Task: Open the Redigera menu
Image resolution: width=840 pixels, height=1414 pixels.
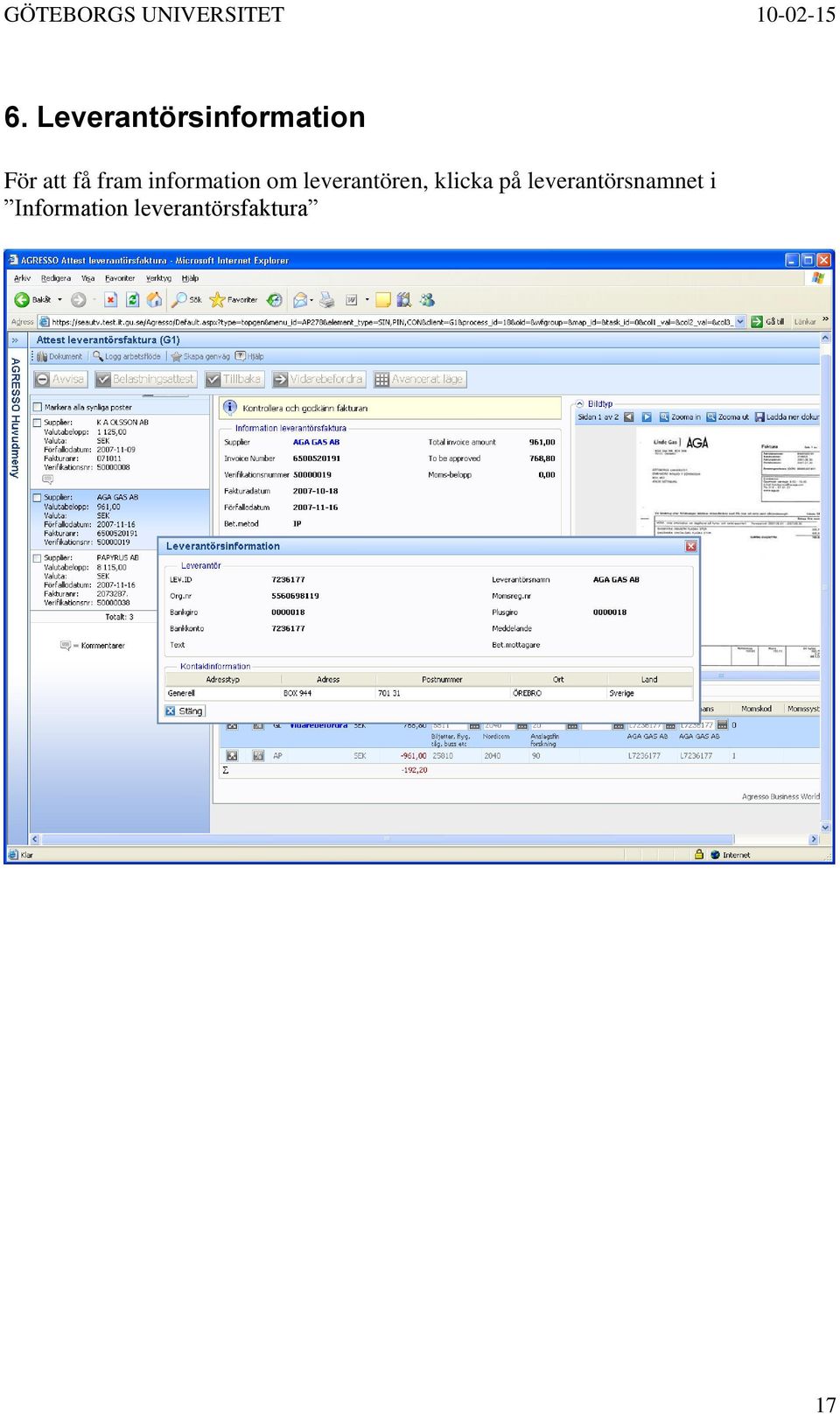Action: 56,278
